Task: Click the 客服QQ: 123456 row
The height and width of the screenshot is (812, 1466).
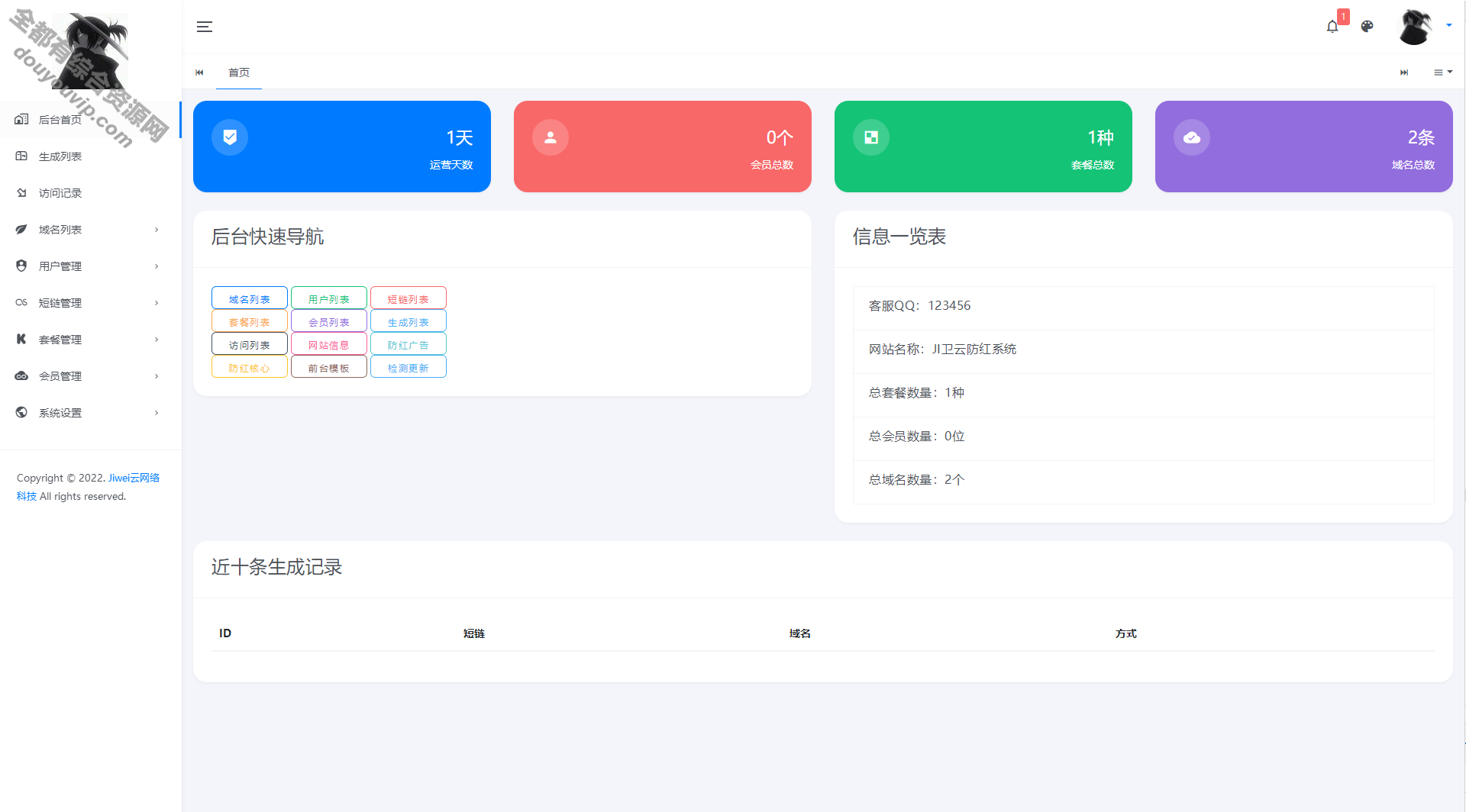Action: [1143, 308]
